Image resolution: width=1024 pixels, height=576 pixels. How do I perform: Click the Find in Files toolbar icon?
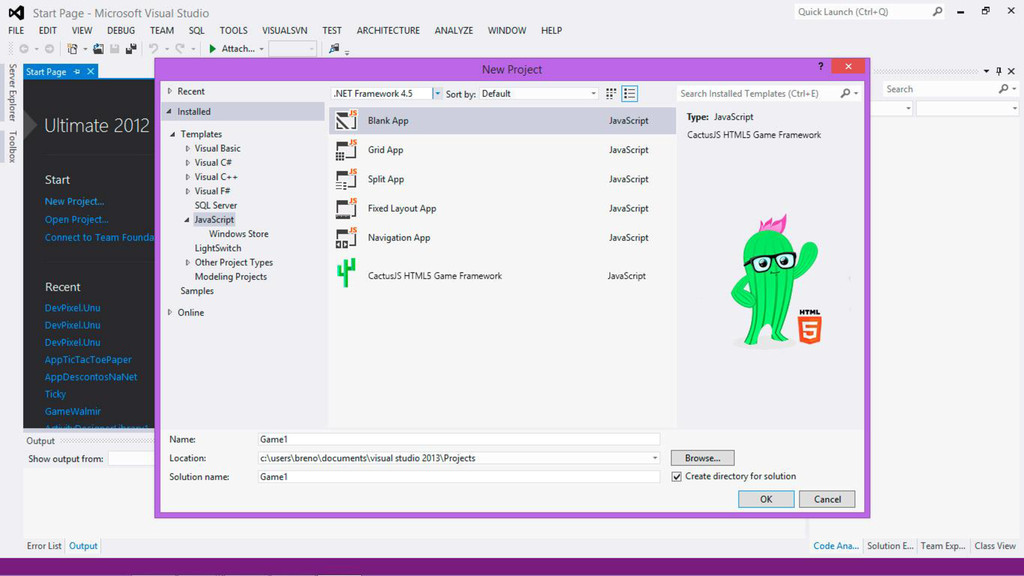point(334,49)
